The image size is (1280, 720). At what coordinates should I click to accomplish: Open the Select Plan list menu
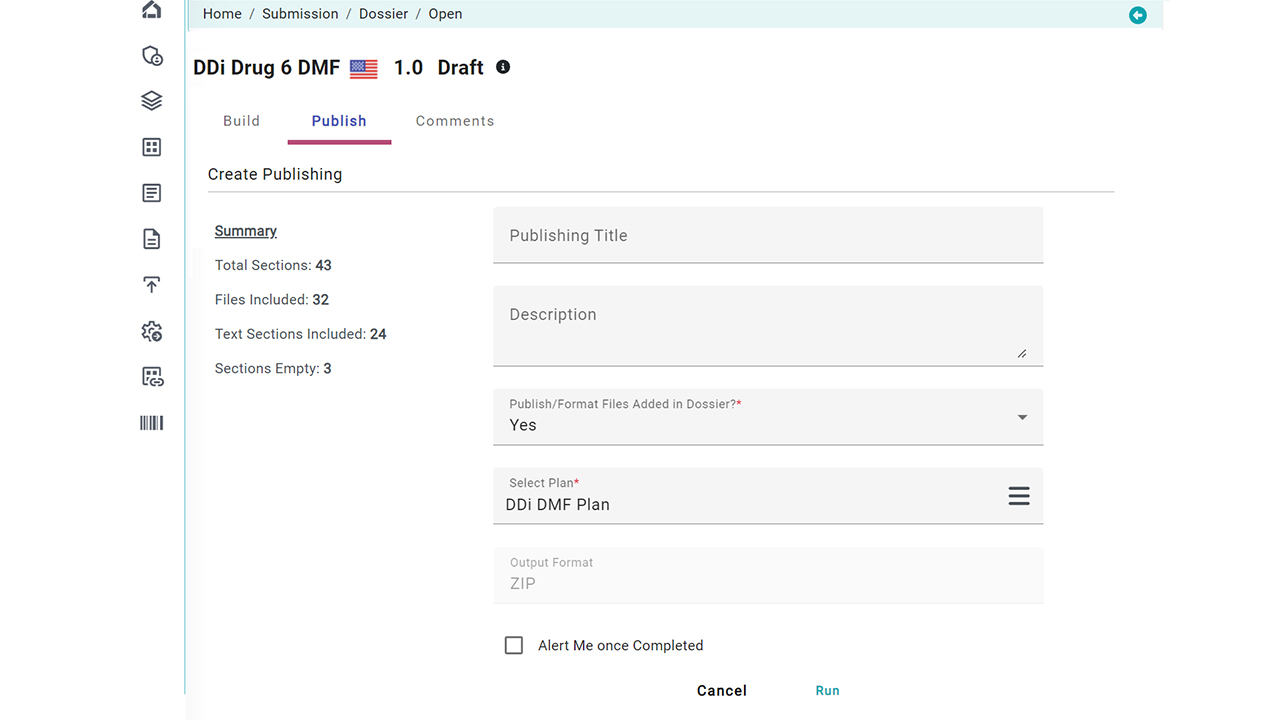(x=1018, y=496)
